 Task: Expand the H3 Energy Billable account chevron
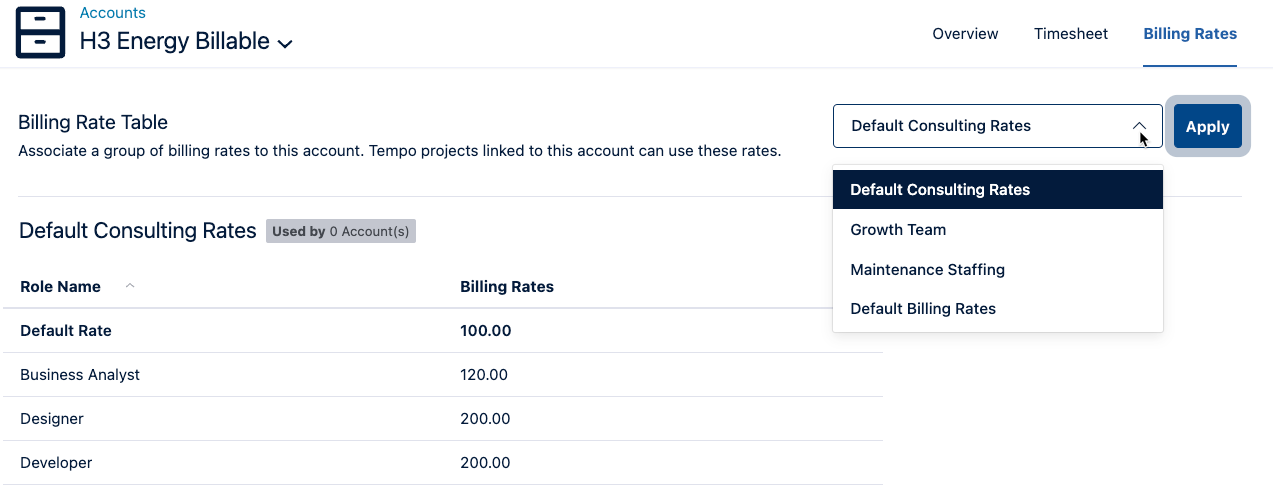click(285, 44)
